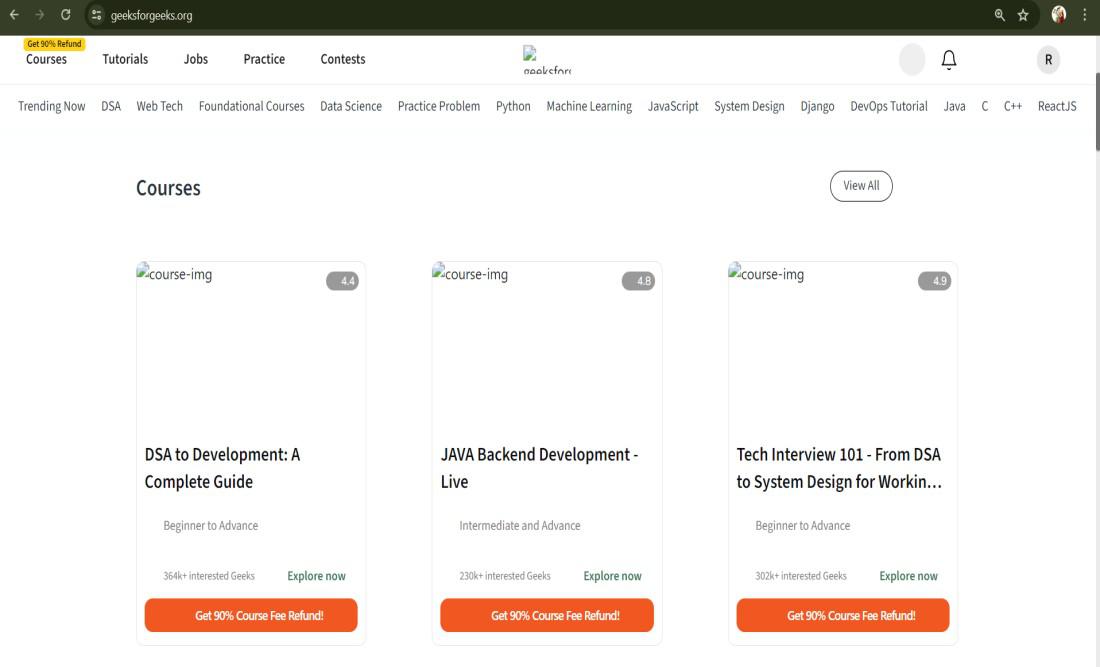
Task: Open the site information icon in address bar
Action: pyautogui.click(x=97, y=15)
